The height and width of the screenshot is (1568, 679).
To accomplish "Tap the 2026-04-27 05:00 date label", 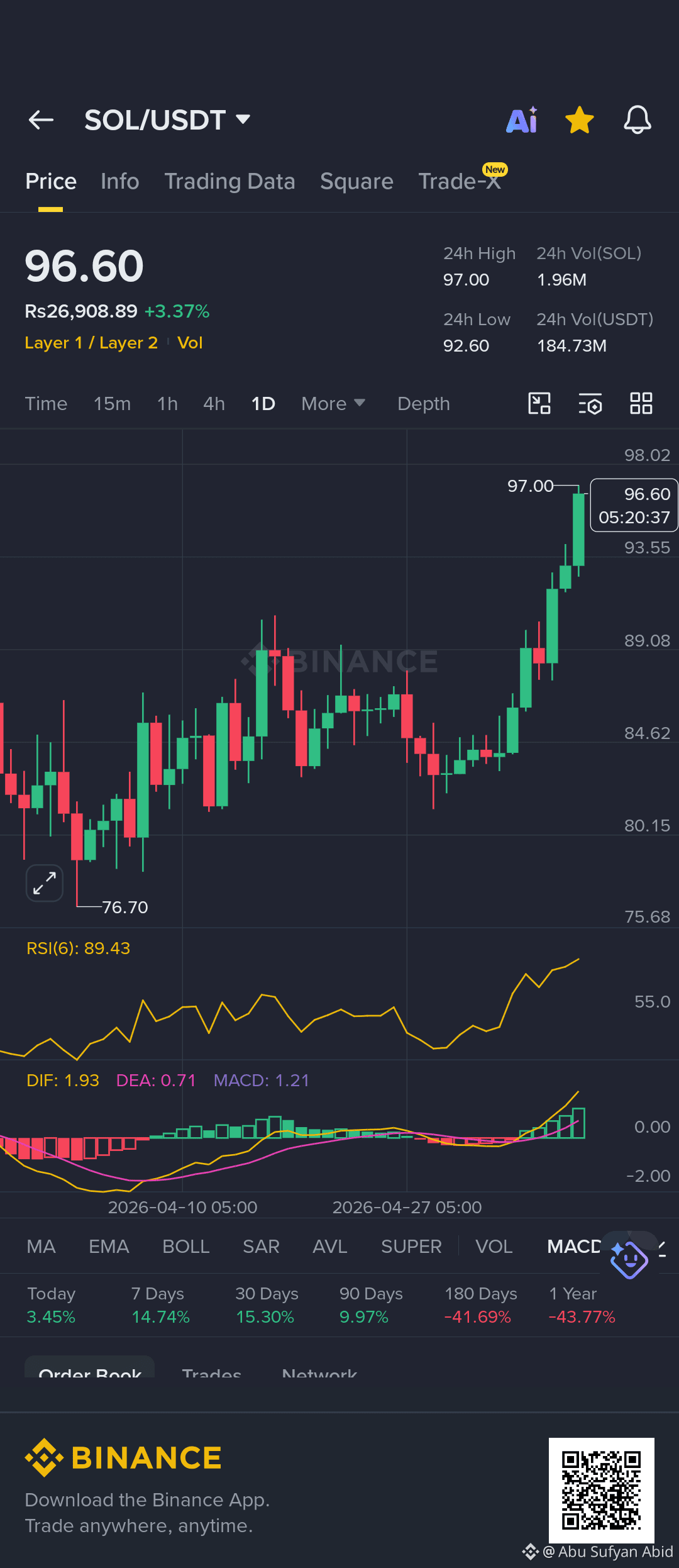I will pos(407,1207).
